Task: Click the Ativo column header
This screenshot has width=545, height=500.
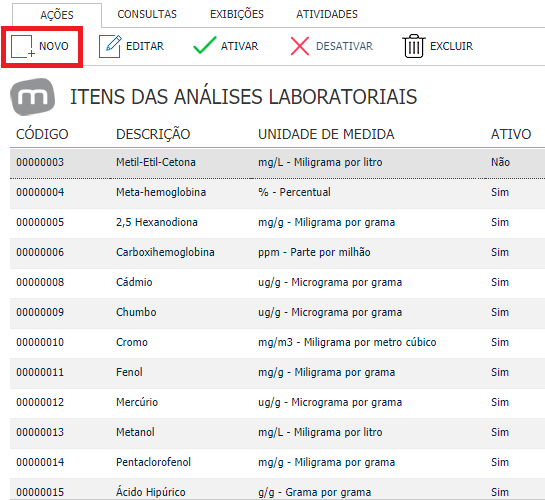Action: [511, 134]
